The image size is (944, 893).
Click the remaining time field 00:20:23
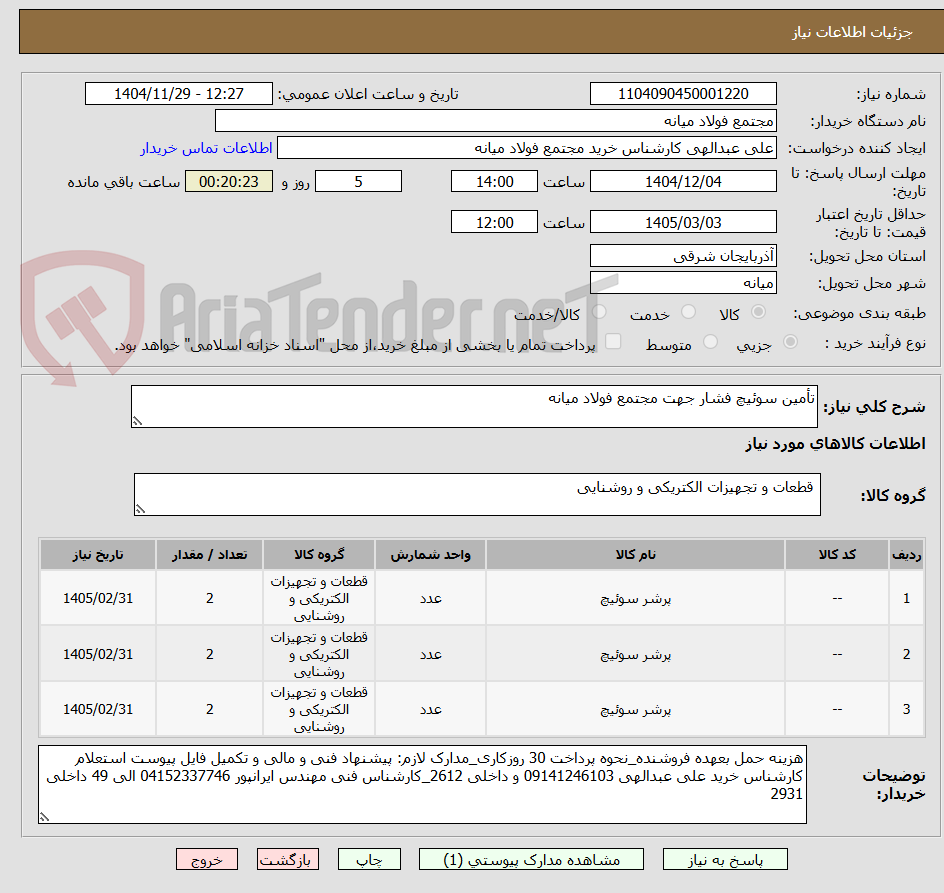click(x=229, y=181)
